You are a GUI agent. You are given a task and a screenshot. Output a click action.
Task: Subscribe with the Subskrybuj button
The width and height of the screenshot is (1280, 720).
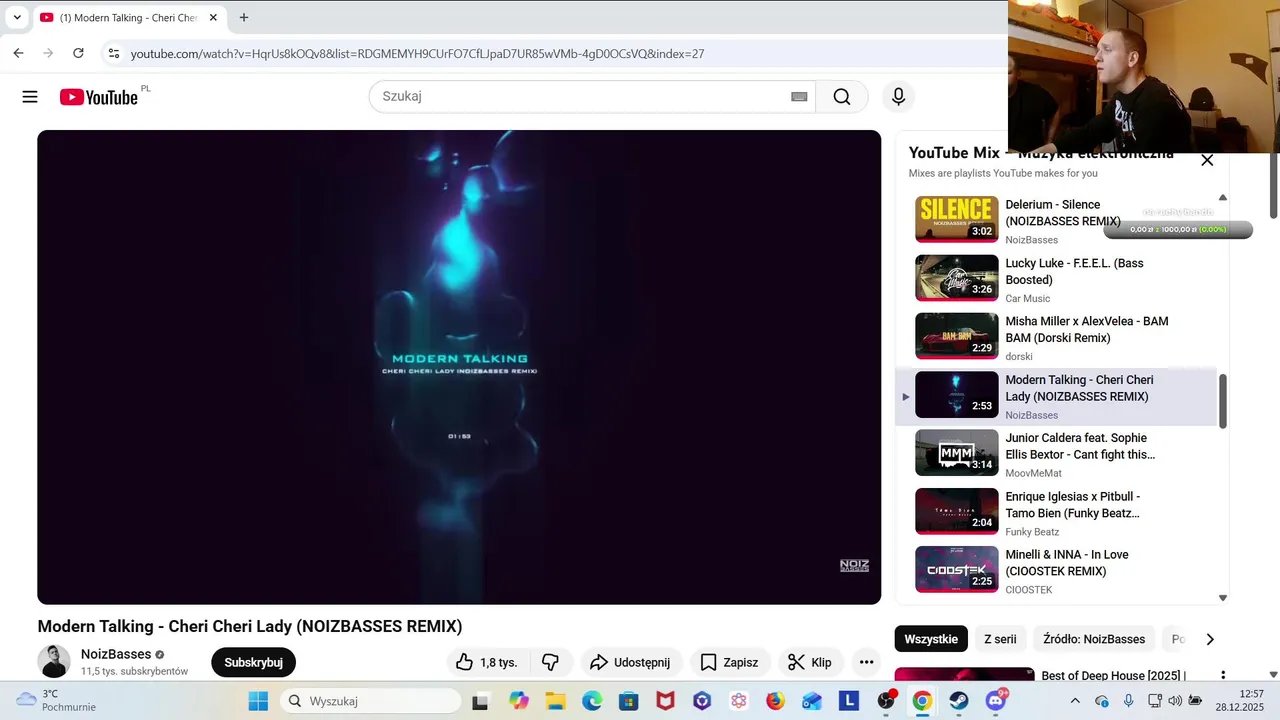pyautogui.click(x=253, y=662)
